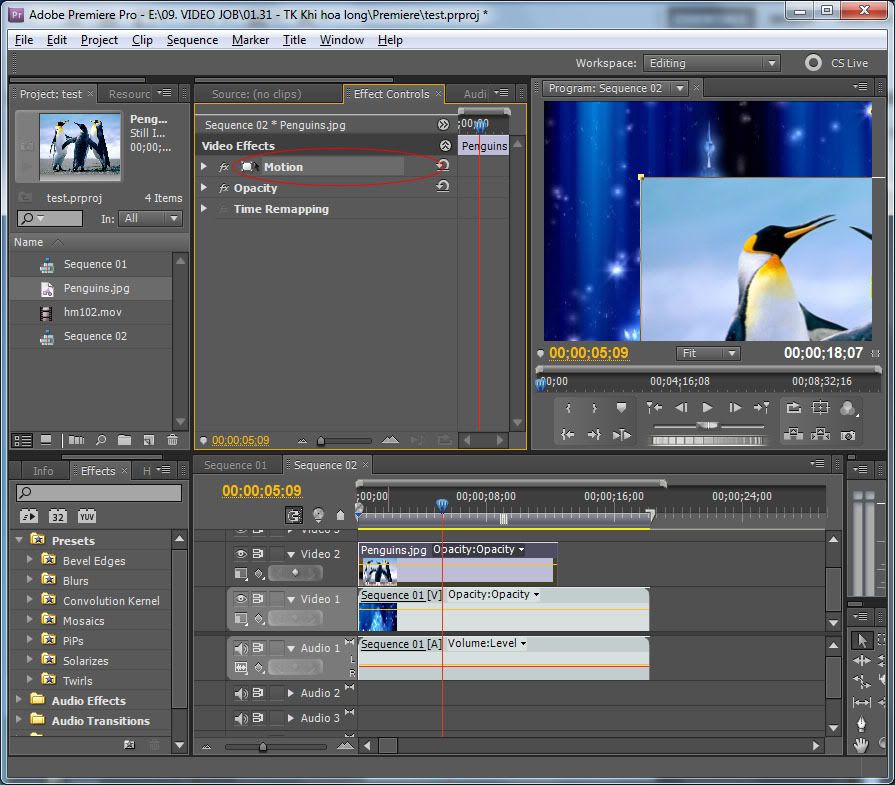The height and width of the screenshot is (785, 895).
Task: Select hm102.mov in Project panel
Action: click(91, 312)
